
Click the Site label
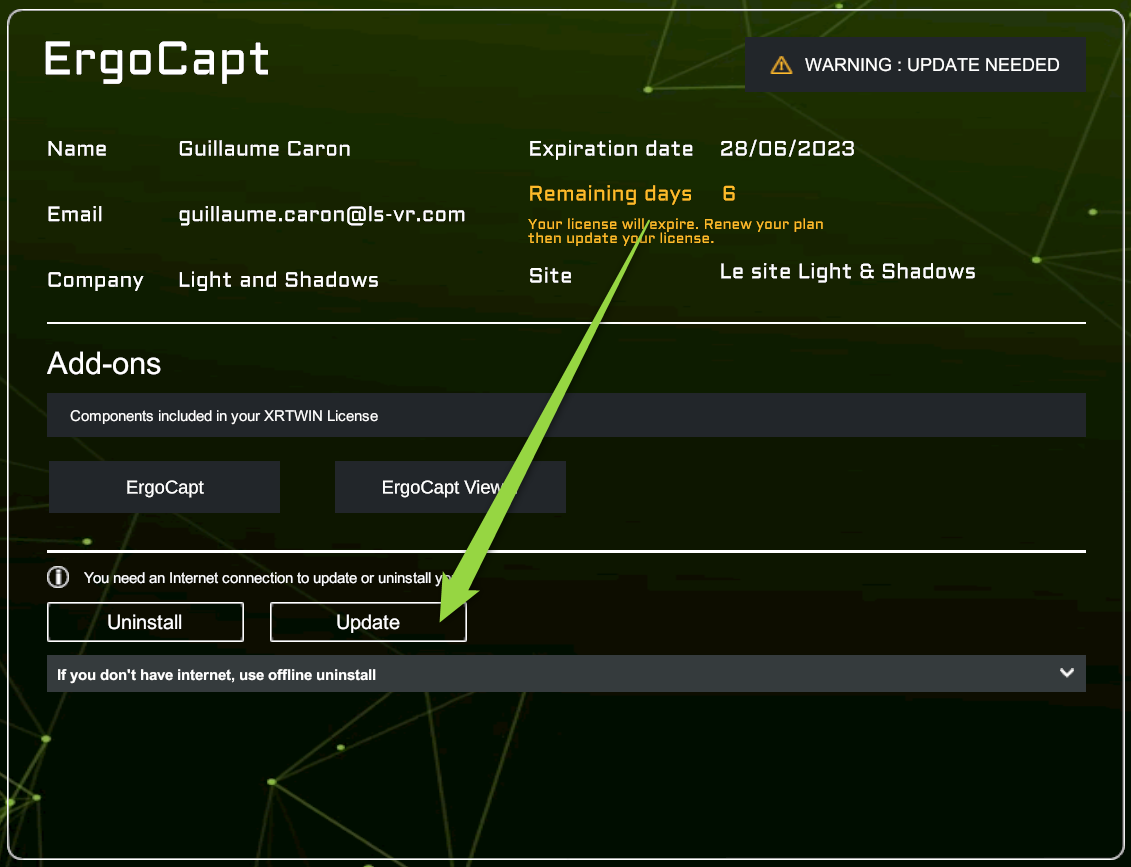550,276
